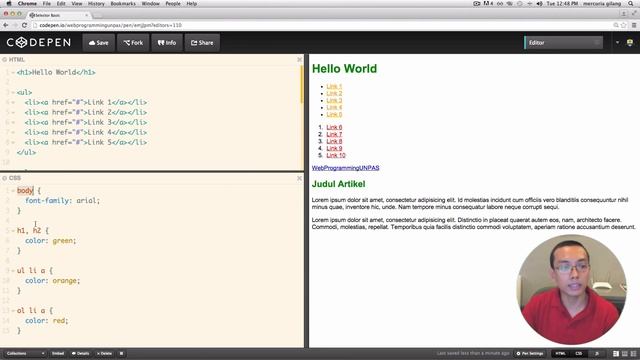Viewport: 640px width, 360px height.
Task: Click the 'color: orange;' CSS line
Action: click(x=53, y=281)
